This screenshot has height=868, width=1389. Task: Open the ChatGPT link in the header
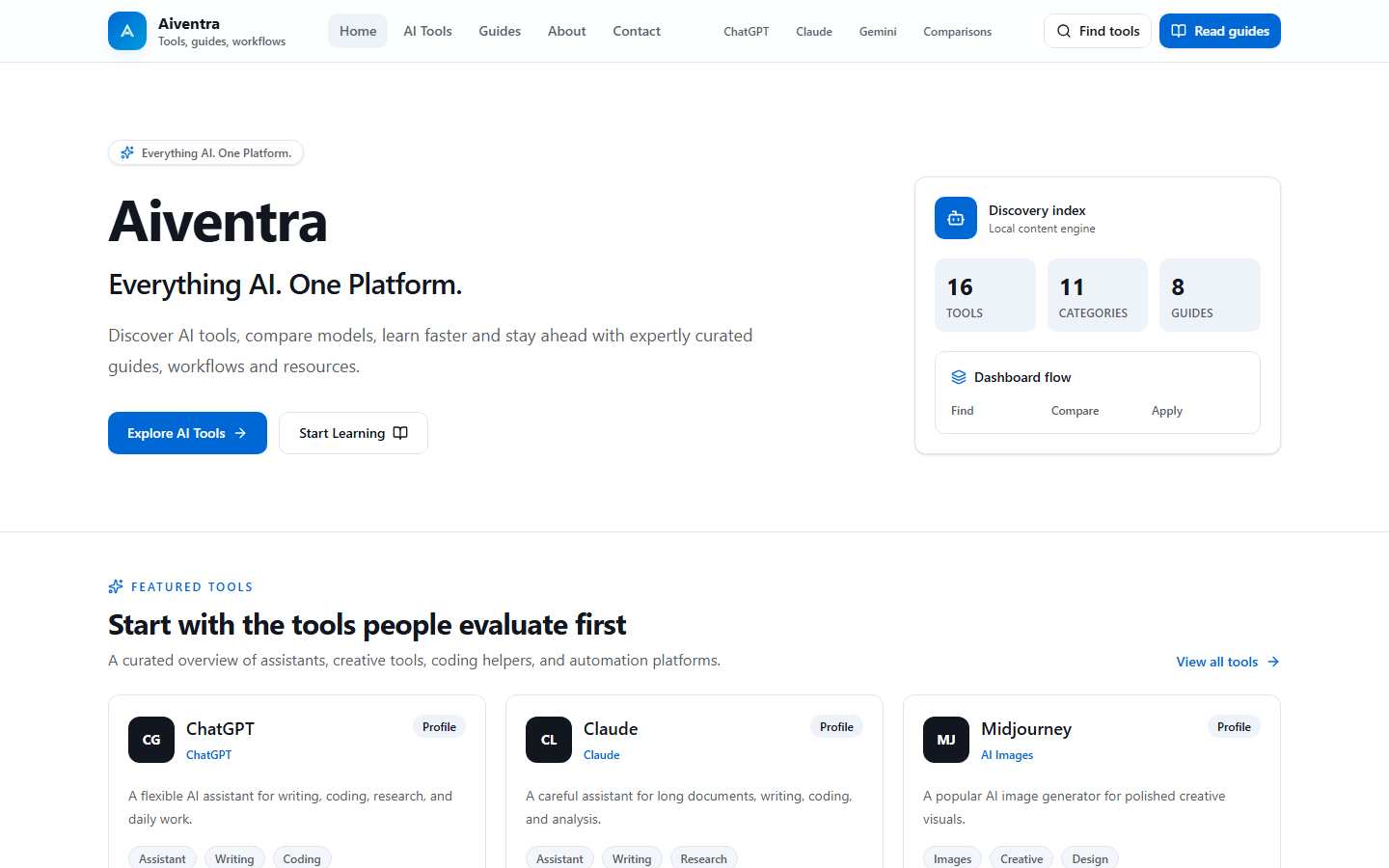tap(747, 32)
